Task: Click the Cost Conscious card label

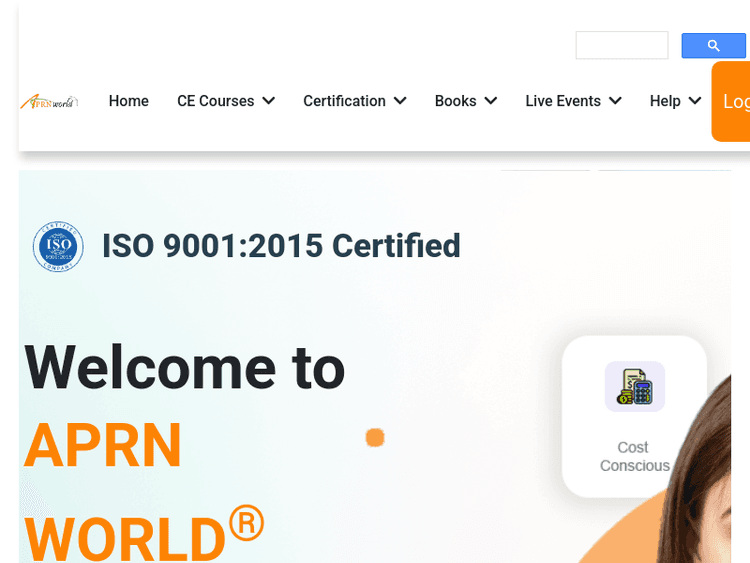Action: pyautogui.click(x=634, y=456)
